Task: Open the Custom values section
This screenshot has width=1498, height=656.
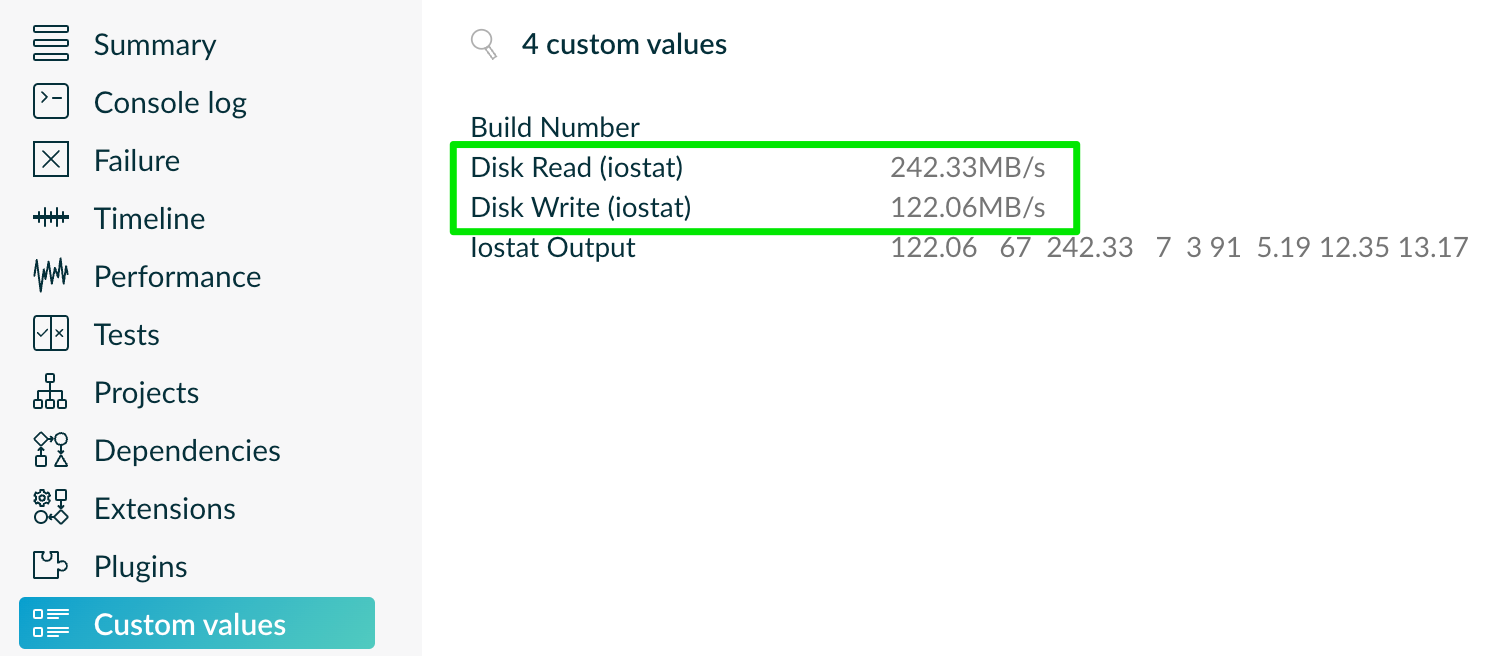Action: [x=190, y=625]
